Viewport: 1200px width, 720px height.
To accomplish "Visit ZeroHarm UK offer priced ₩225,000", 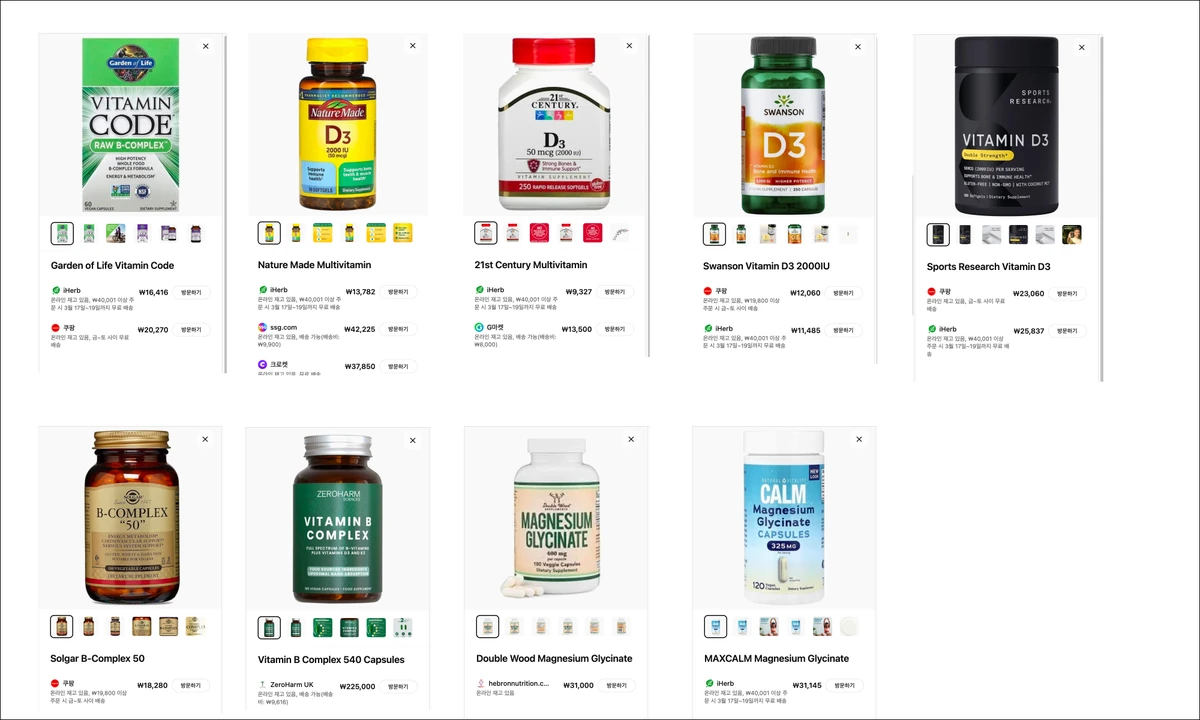I will click(x=398, y=687).
